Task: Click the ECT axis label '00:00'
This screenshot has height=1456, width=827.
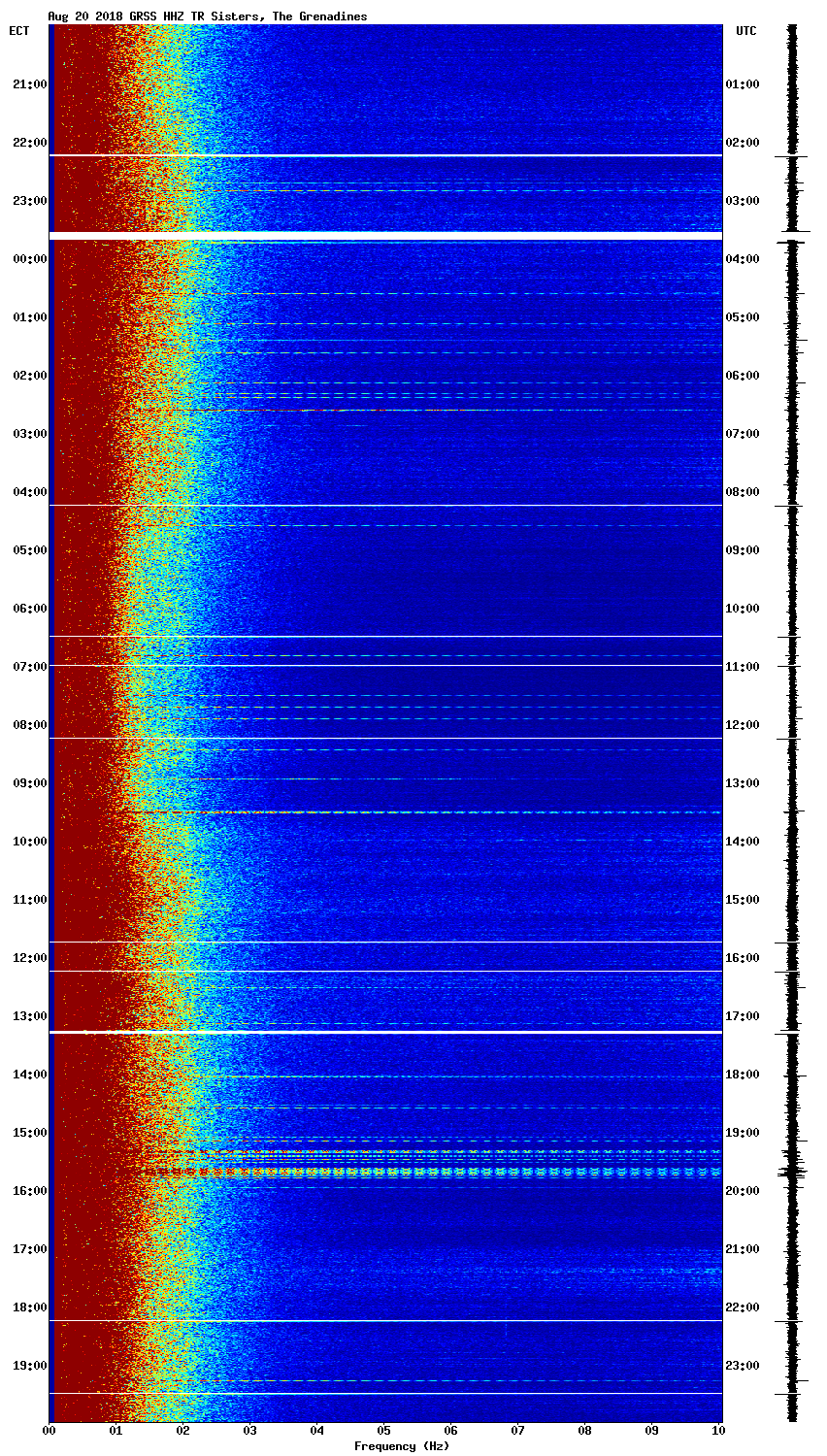Action: pos(30,259)
